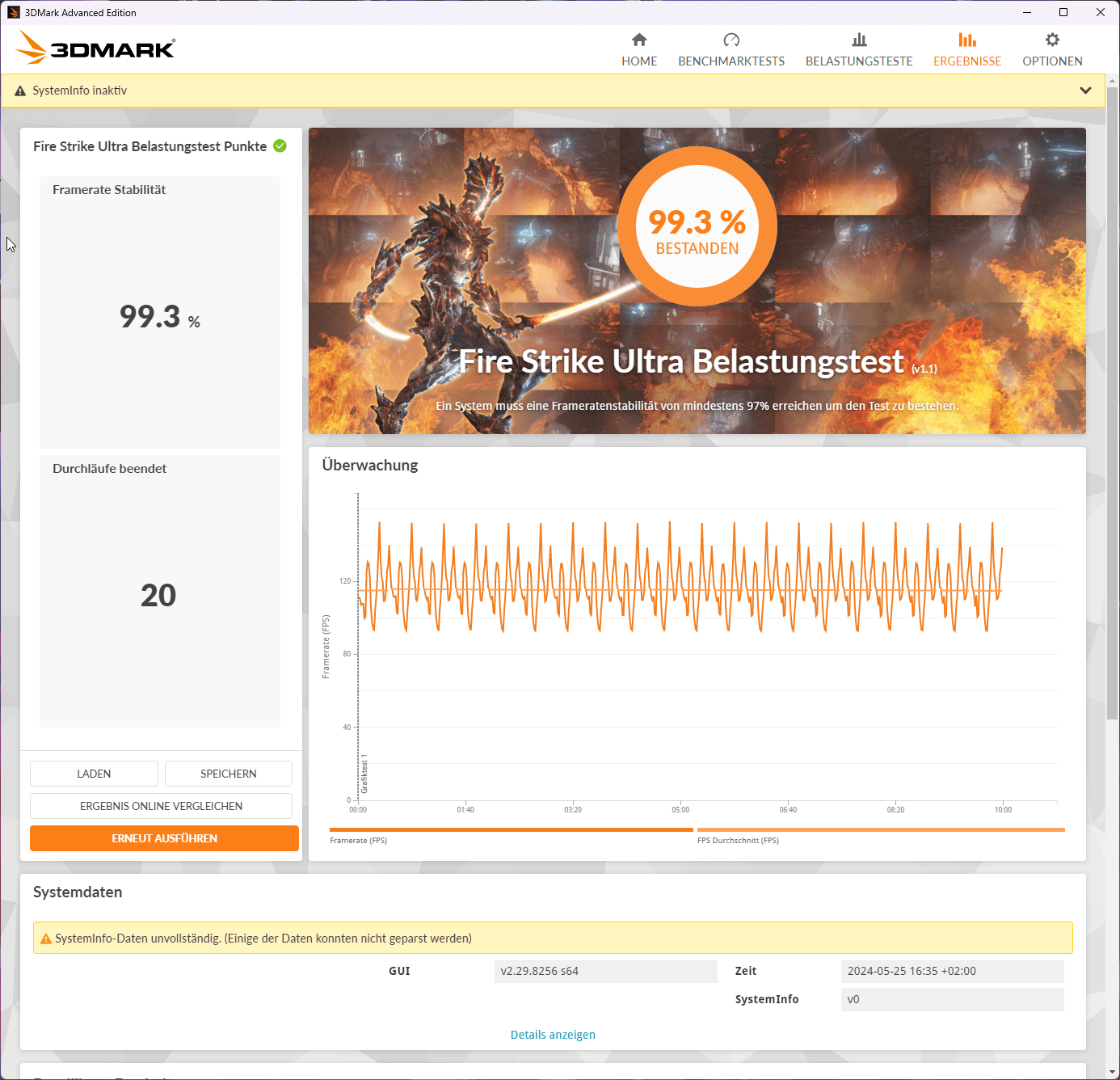Click the SystemInfo inaktiv warning triangle
The width and height of the screenshot is (1120, 1080).
click(20, 91)
